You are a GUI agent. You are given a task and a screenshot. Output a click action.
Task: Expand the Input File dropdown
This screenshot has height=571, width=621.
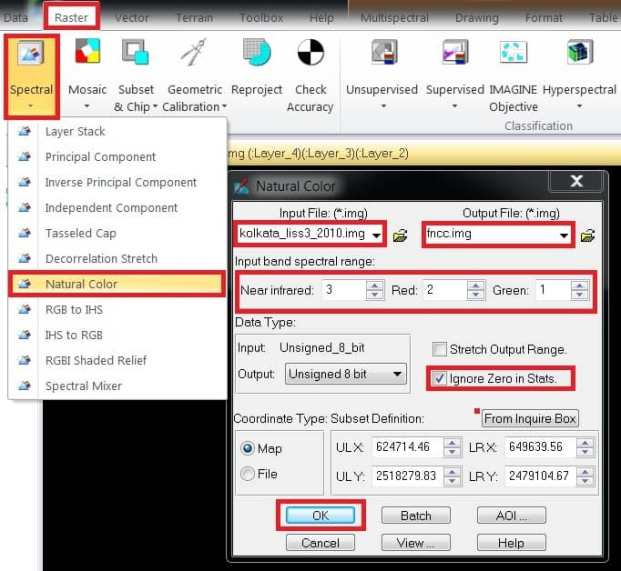click(376, 235)
